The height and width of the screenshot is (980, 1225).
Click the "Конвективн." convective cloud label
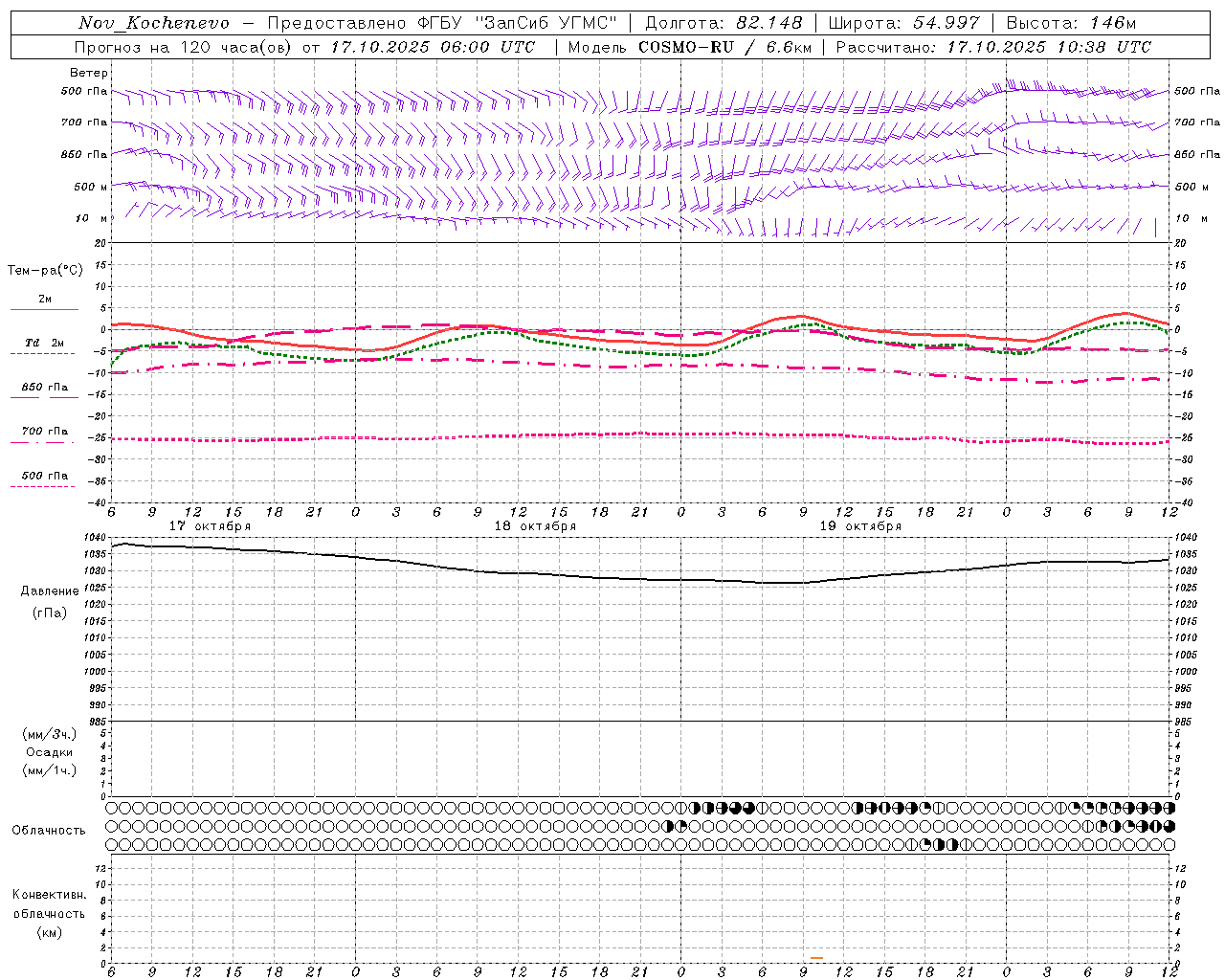tap(50, 895)
